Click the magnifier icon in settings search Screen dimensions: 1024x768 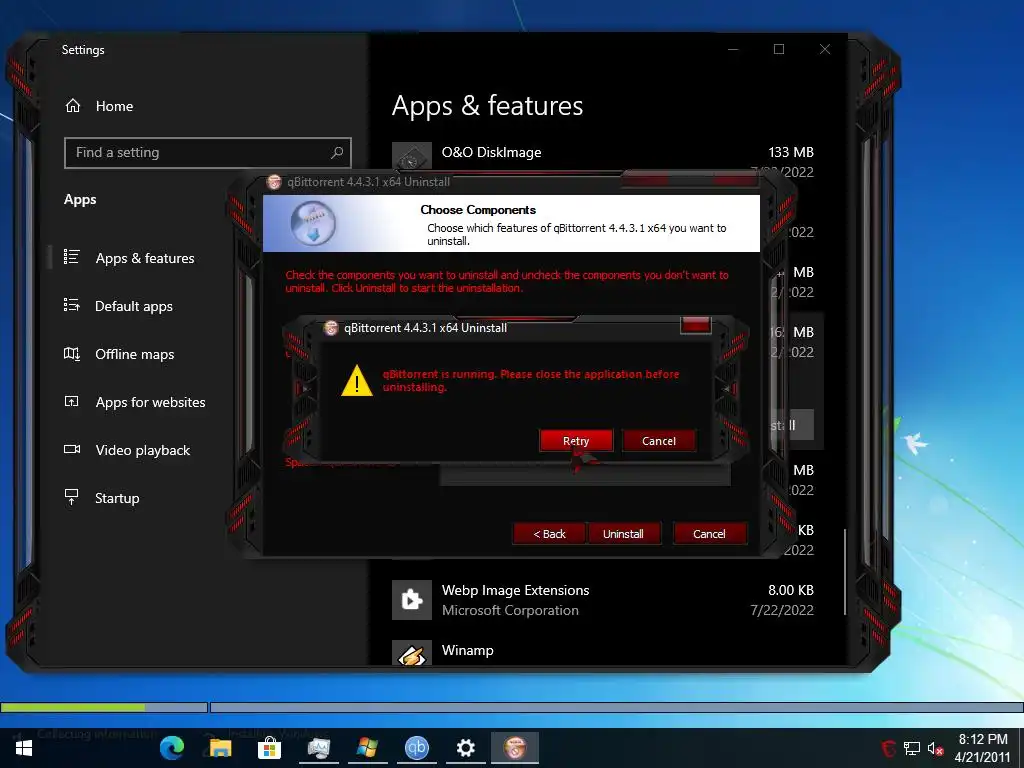[337, 153]
